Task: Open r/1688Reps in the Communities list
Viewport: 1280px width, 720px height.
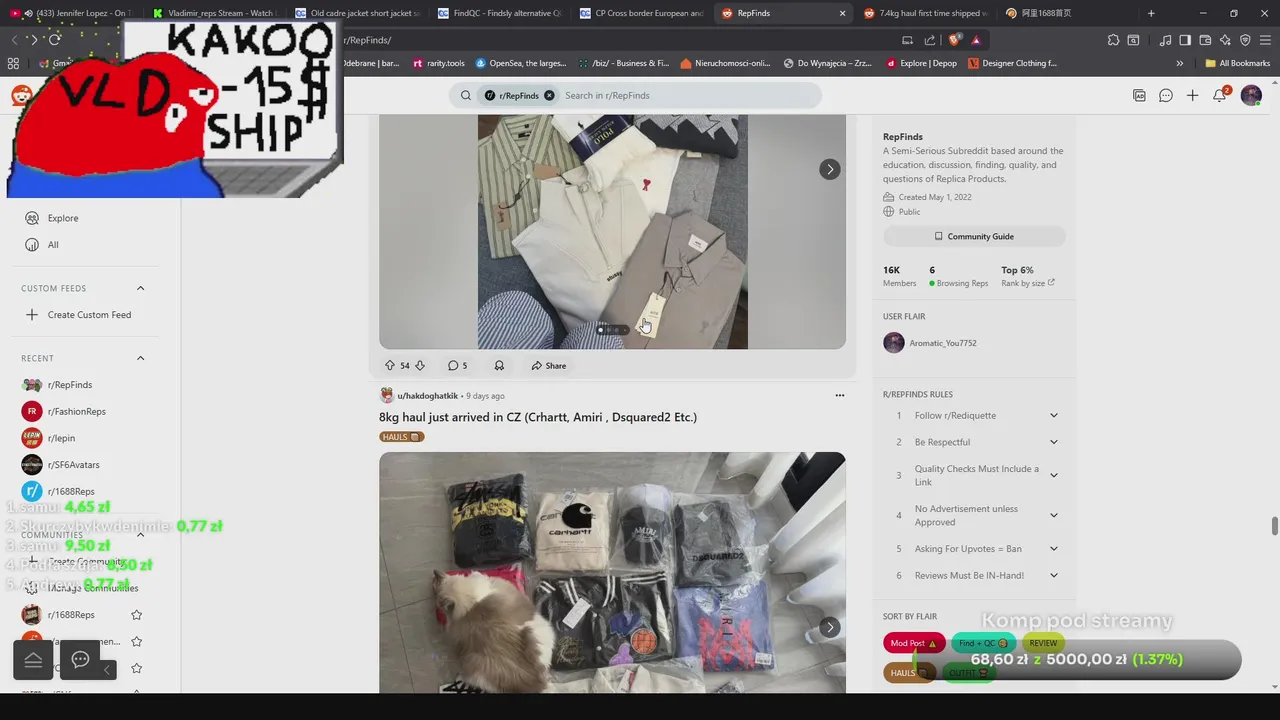Action: click(72, 615)
